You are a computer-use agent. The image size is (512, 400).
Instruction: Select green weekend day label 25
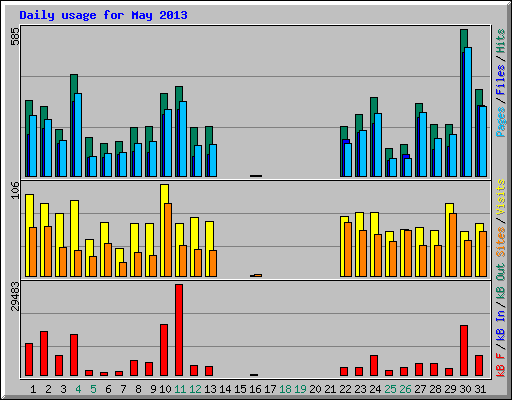(390, 389)
